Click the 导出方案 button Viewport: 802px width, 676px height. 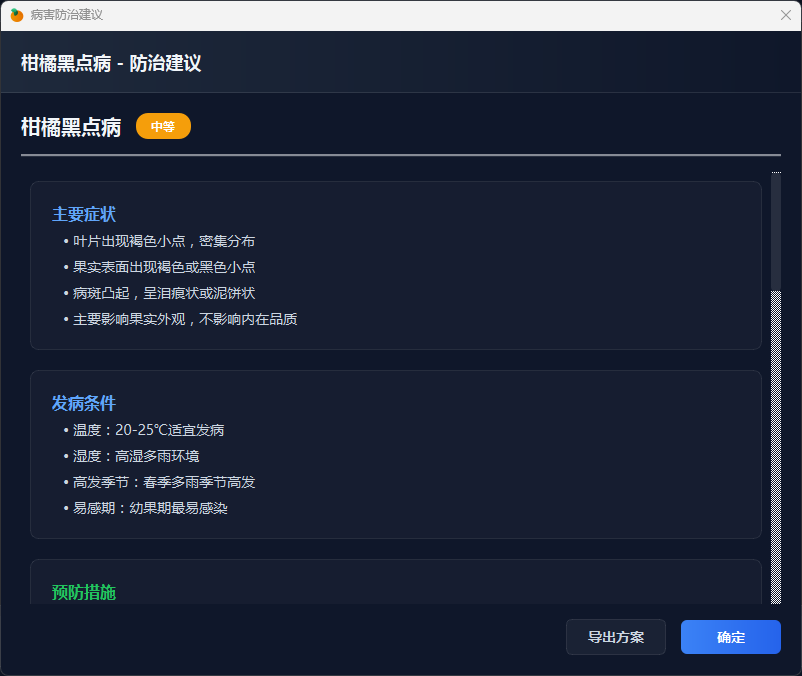pos(615,637)
